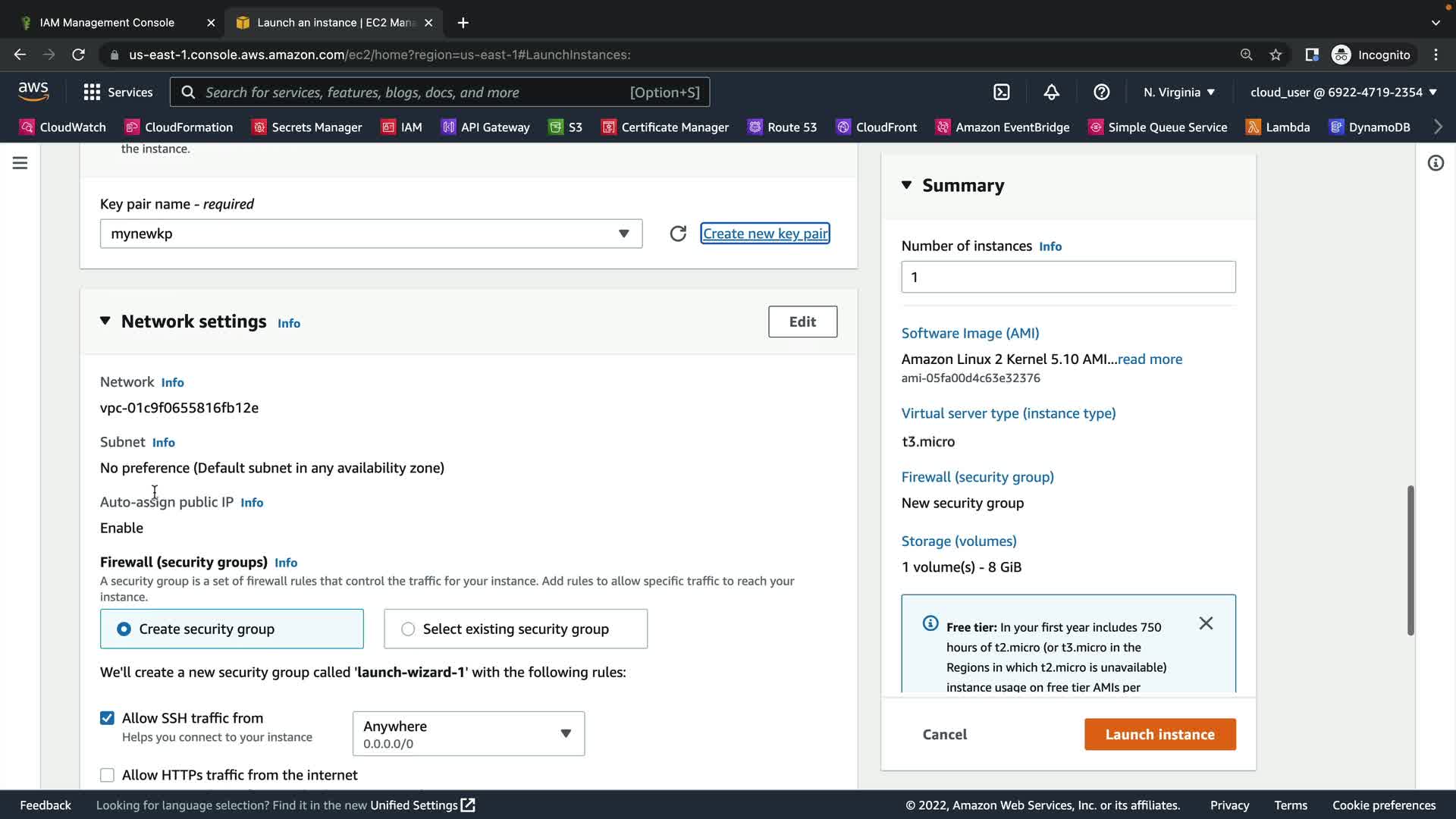Viewport: 1456px width, 819px height.
Task: Open SSH source Anywhere dropdown
Action: tap(468, 733)
